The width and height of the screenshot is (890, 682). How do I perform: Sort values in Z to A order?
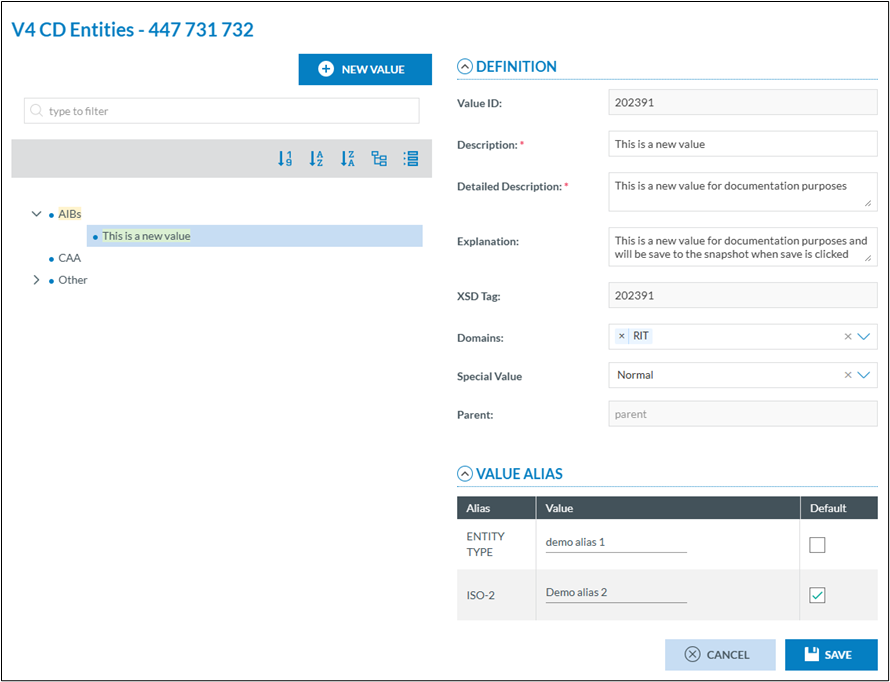(x=347, y=159)
